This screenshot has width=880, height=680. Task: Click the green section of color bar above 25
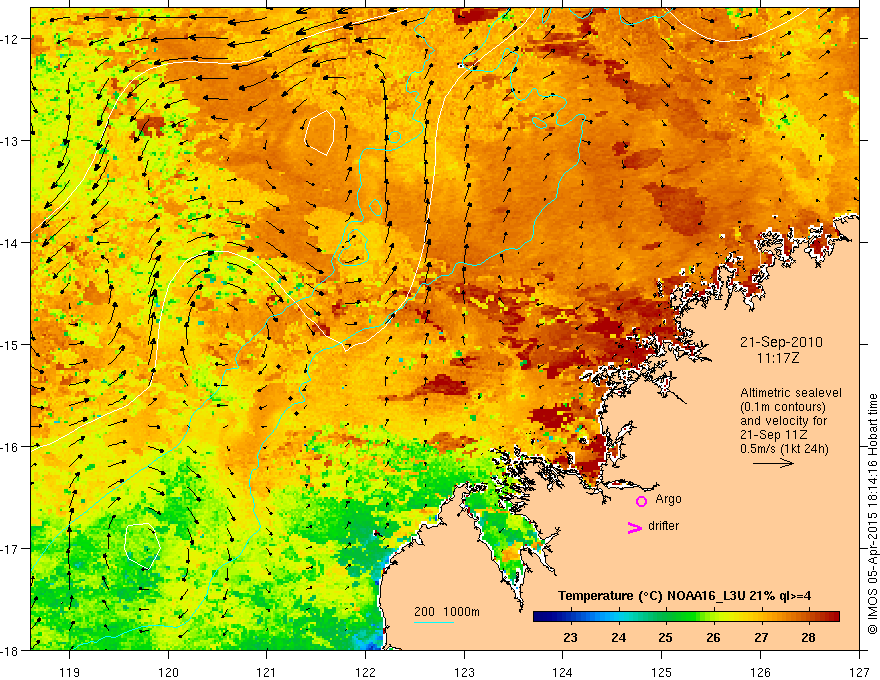click(x=666, y=617)
